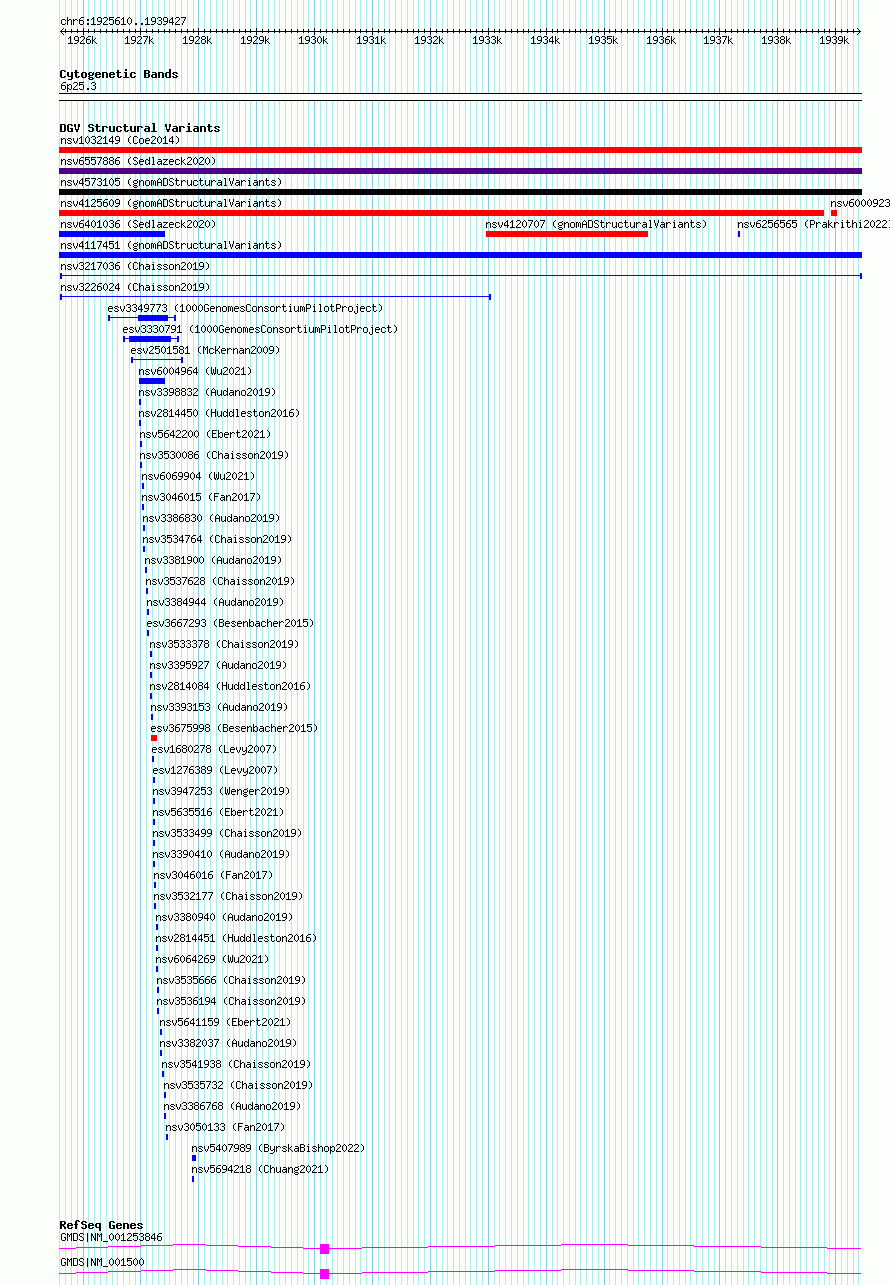Click nsv3537628 (Chaisson2019) label
The height and width of the screenshot is (1285, 890).
(220, 581)
